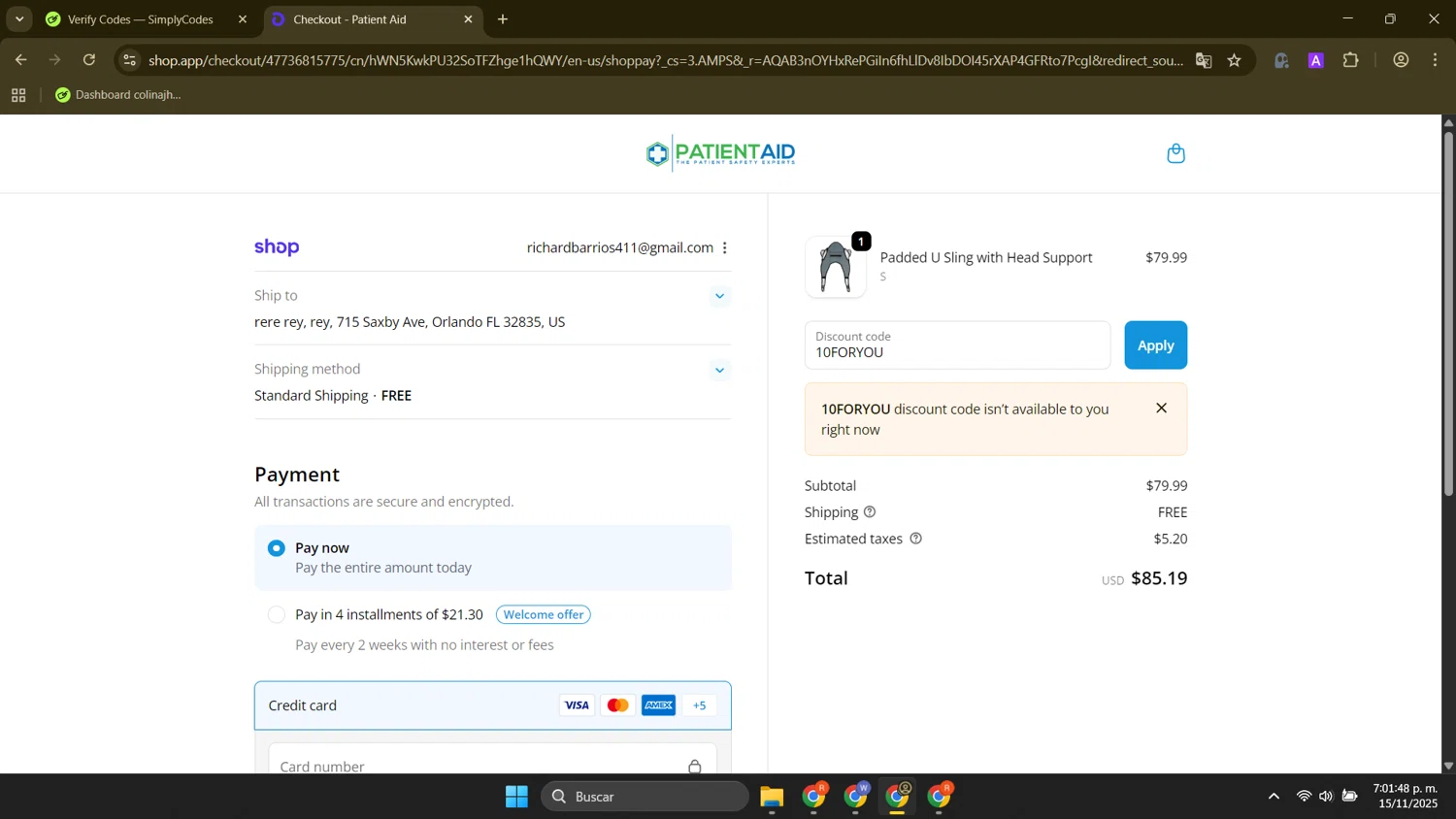Open Wi-Fi network settings in tray
The image size is (1456, 819).
[1304, 797]
